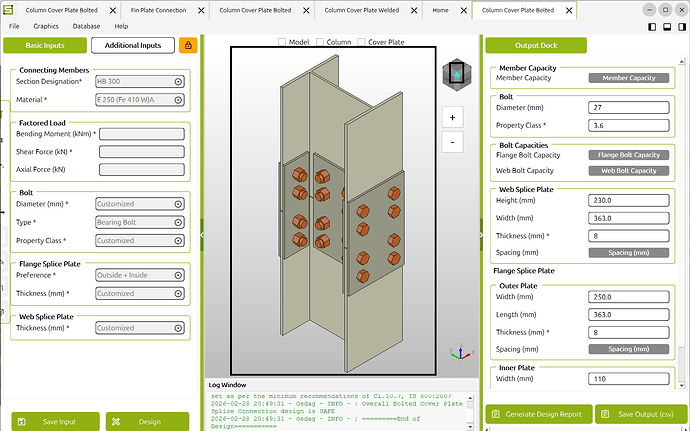
Task: Click the Bending Moment input field
Action: [141, 134]
